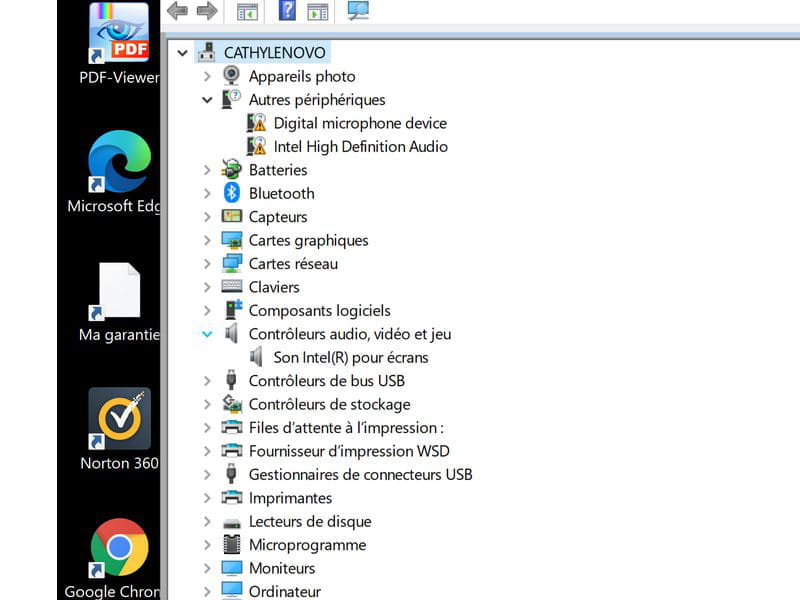
Task: Click the Contrôleurs de bus USB plug icon
Action: coord(231,380)
